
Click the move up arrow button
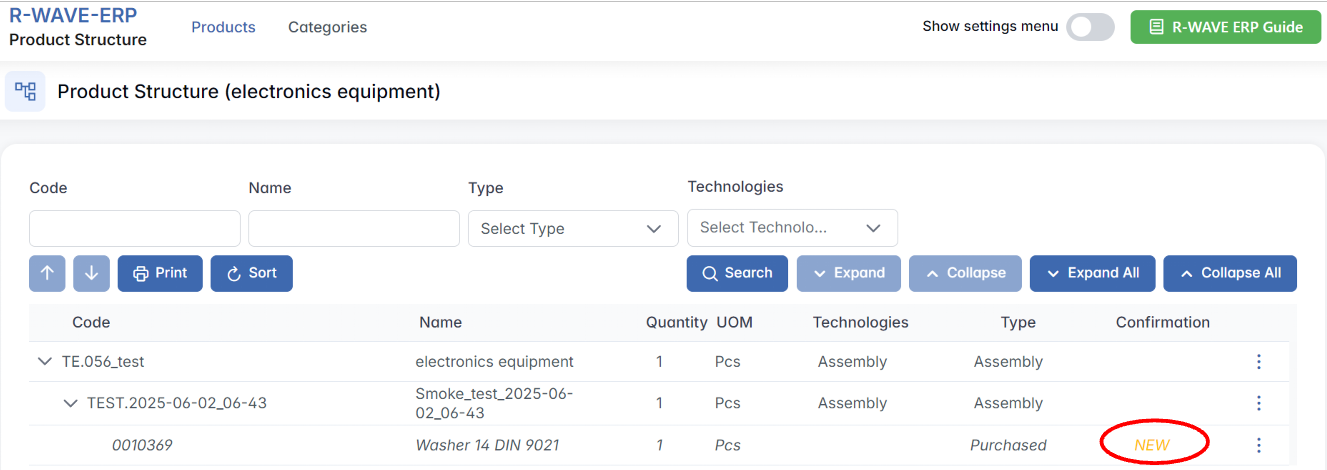pyautogui.click(x=47, y=273)
